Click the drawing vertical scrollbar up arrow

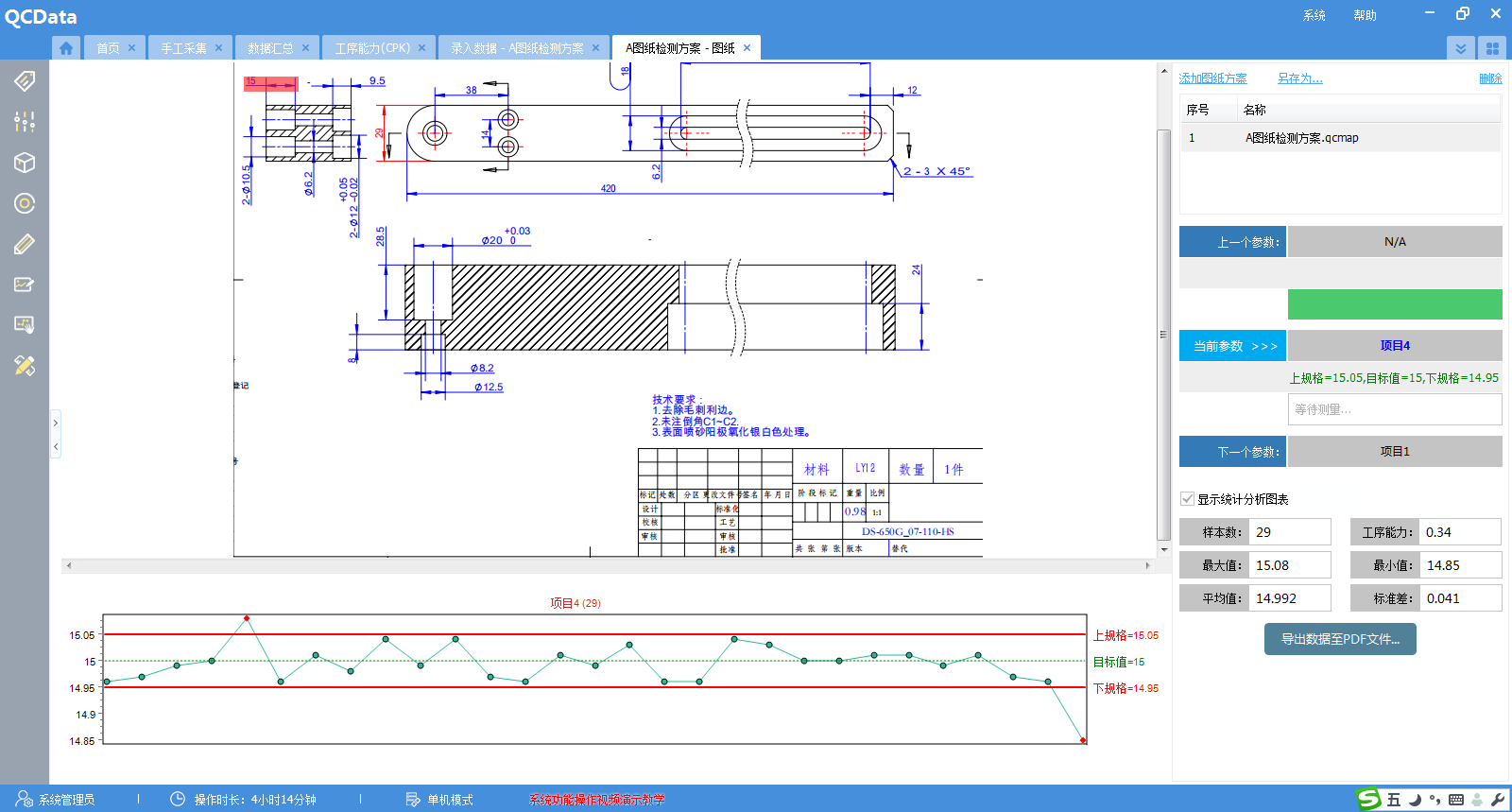1164,71
